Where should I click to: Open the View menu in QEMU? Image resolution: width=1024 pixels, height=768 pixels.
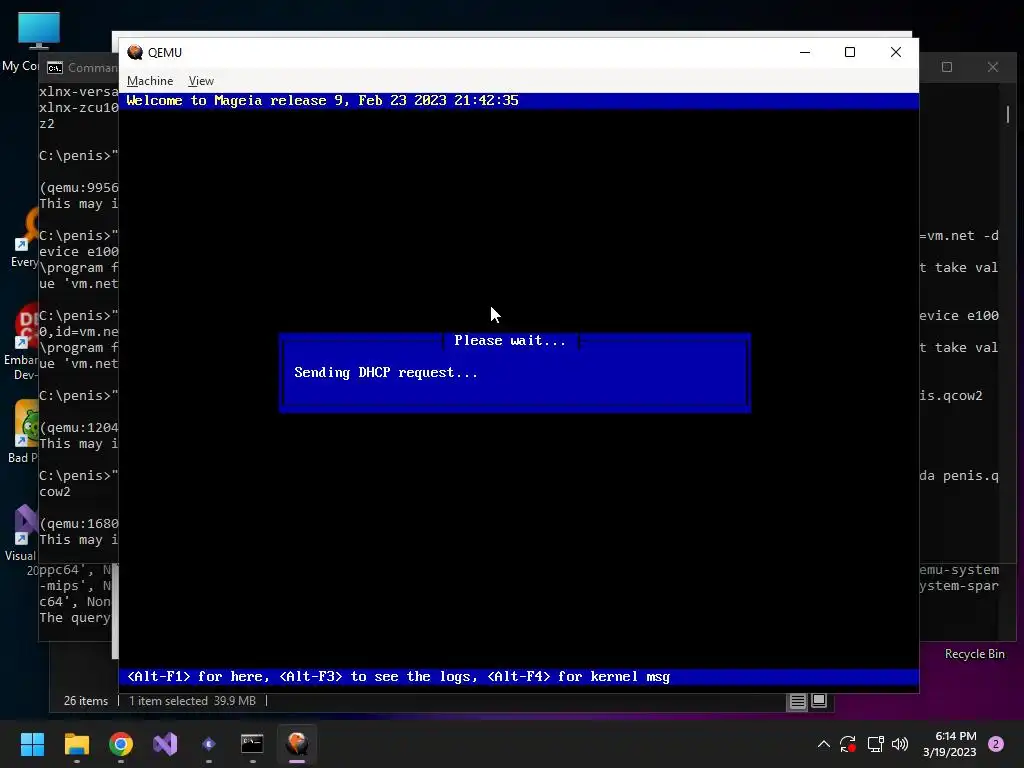coord(200,81)
